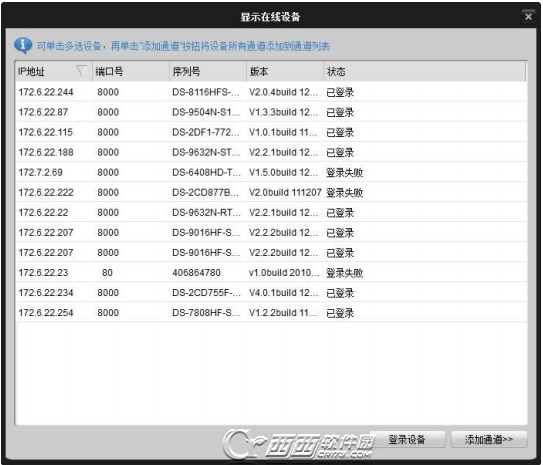Select device row 172.6.22.115
543x465 pixels.
pyautogui.click(x=271, y=132)
